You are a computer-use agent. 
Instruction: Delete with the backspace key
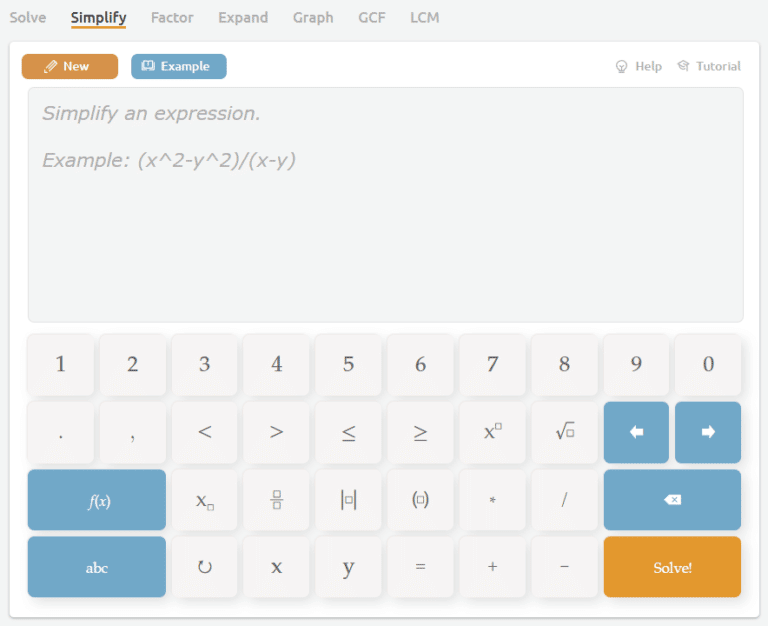(x=672, y=500)
